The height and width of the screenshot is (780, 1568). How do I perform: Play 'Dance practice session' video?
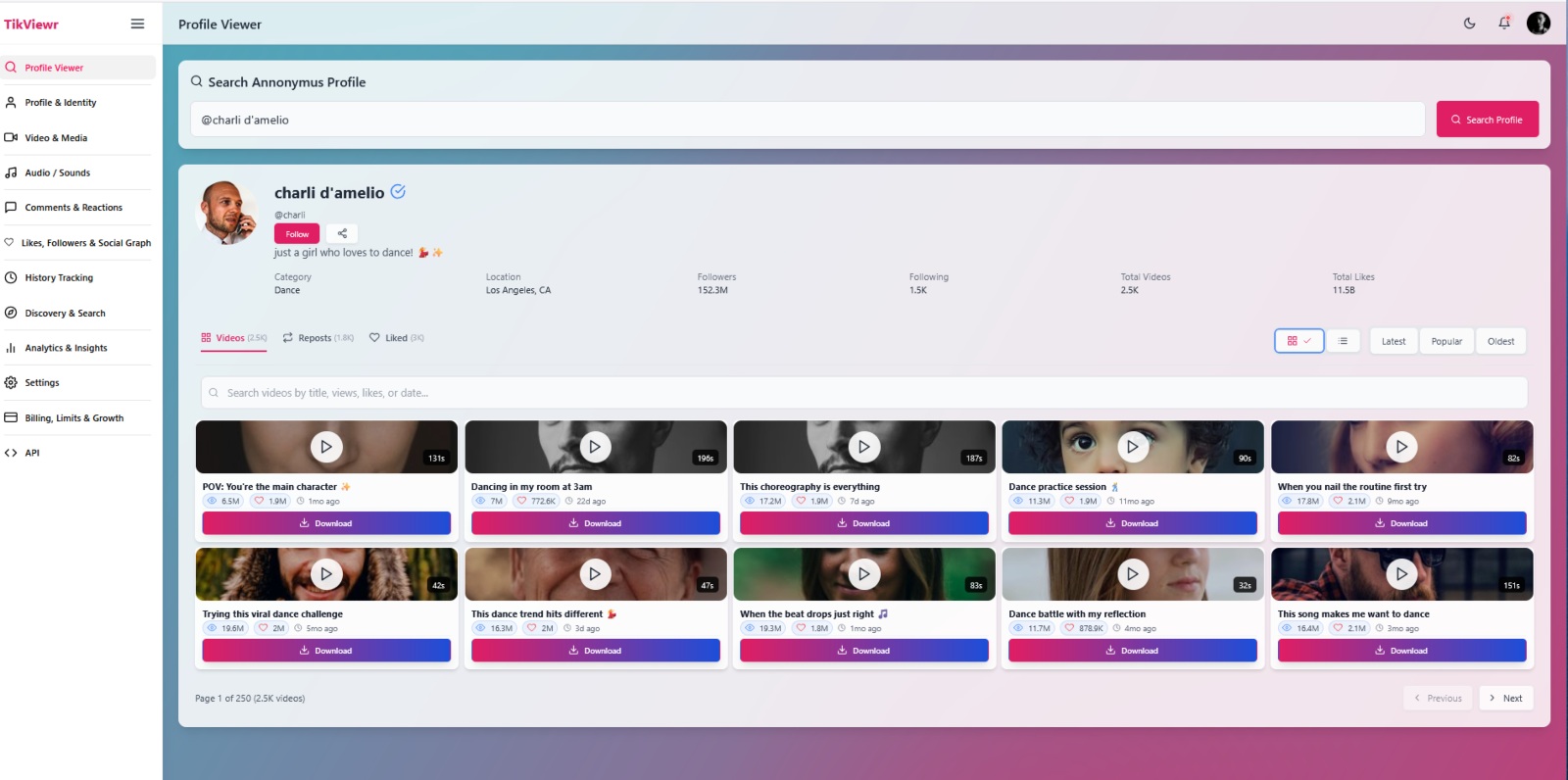[1132, 447]
